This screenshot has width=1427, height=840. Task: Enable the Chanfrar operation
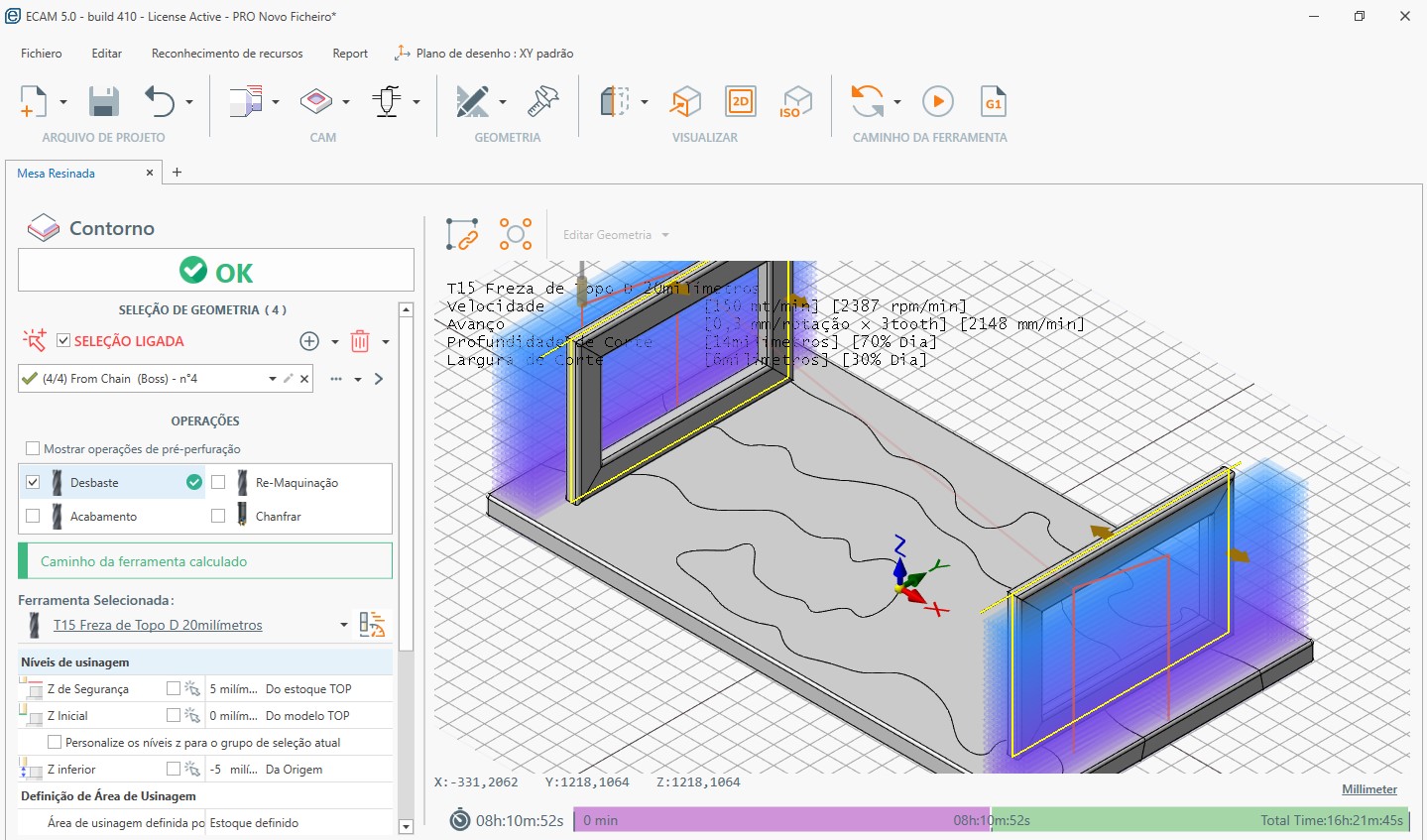[x=218, y=516]
